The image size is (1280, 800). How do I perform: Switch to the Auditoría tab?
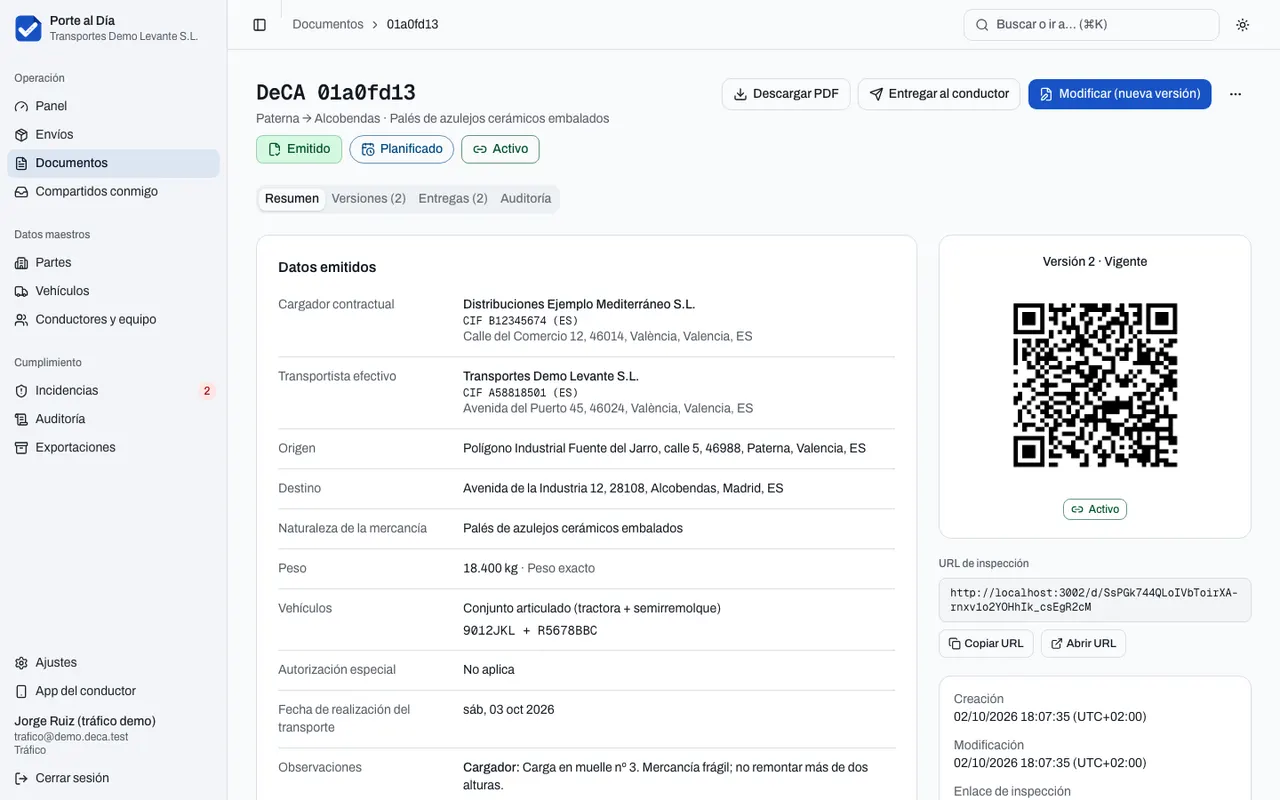(x=526, y=199)
